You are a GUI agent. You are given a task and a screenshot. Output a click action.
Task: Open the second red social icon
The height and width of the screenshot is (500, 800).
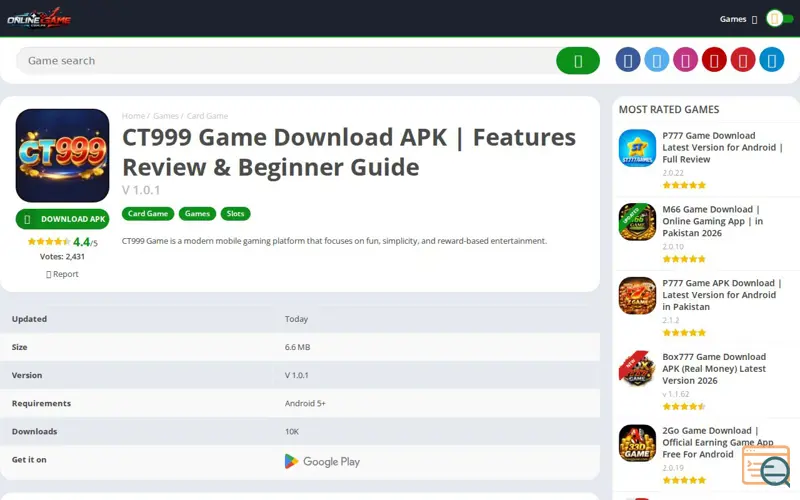coord(743,61)
